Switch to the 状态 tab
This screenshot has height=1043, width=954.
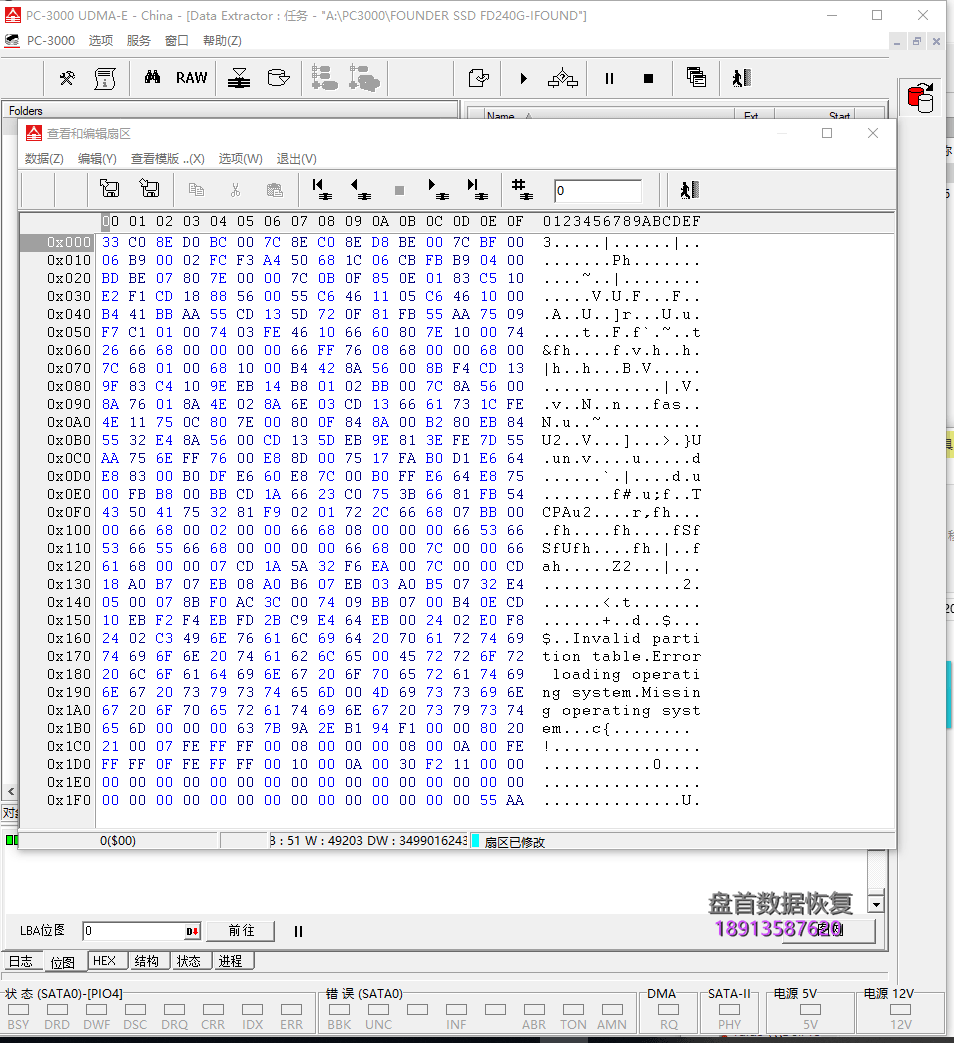click(189, 961)
